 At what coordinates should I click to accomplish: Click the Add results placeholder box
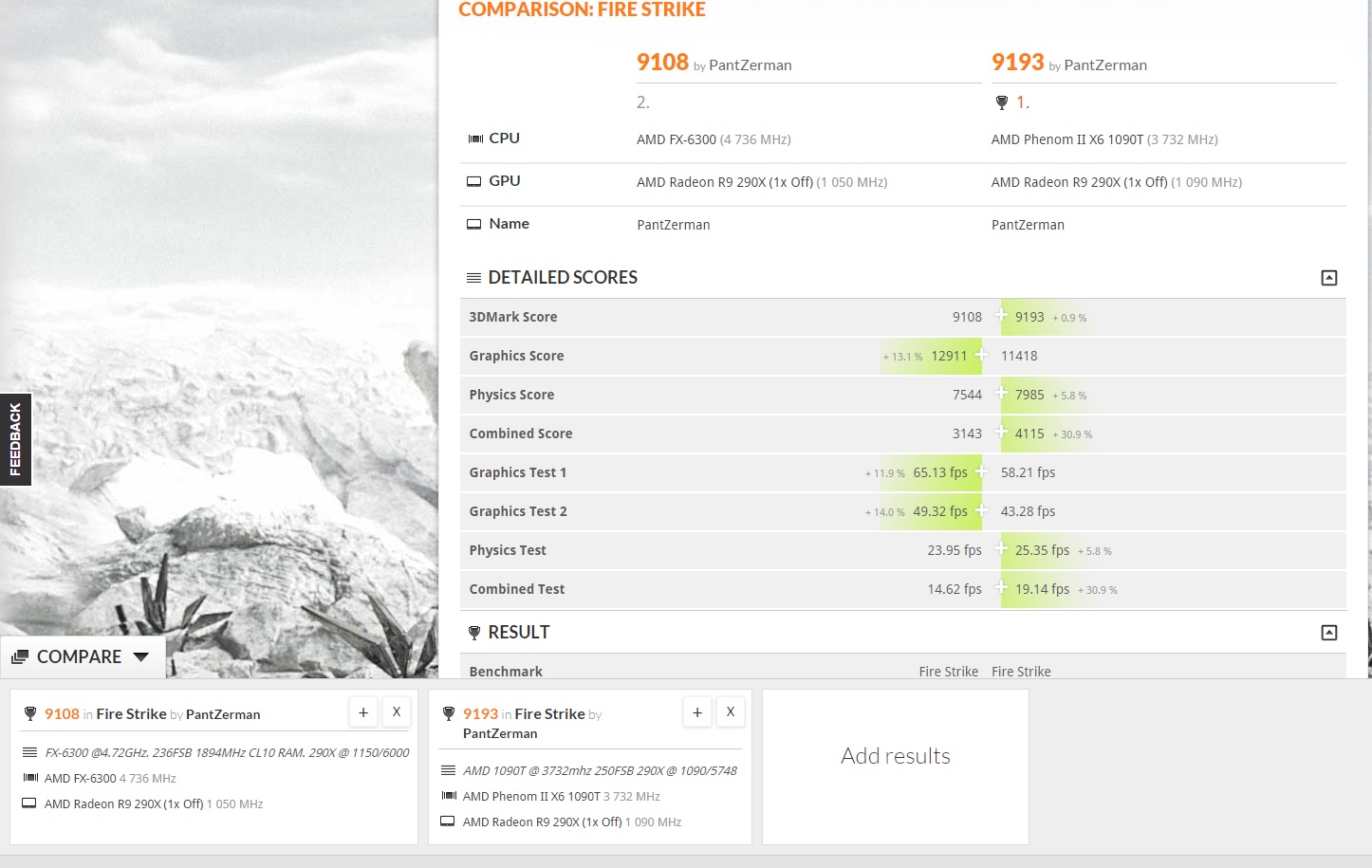pyautogui.click(x=895, y=766)
